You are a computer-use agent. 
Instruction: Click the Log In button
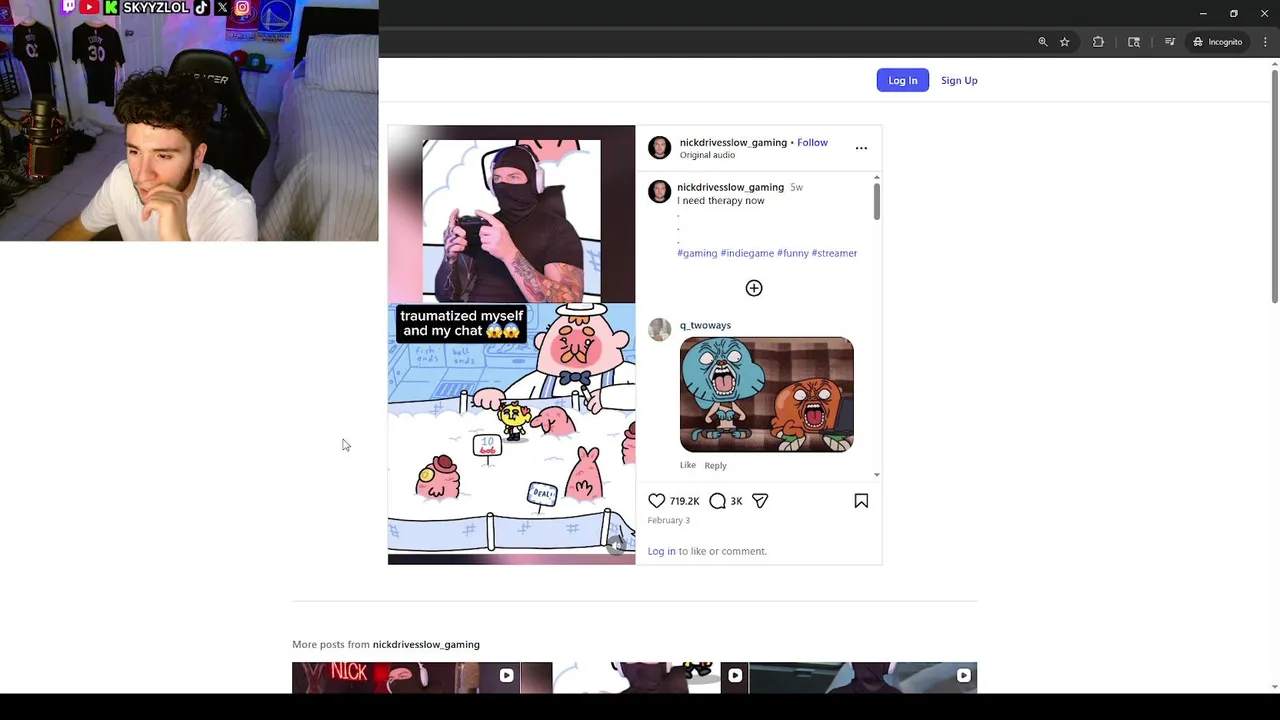click(902, 80)
